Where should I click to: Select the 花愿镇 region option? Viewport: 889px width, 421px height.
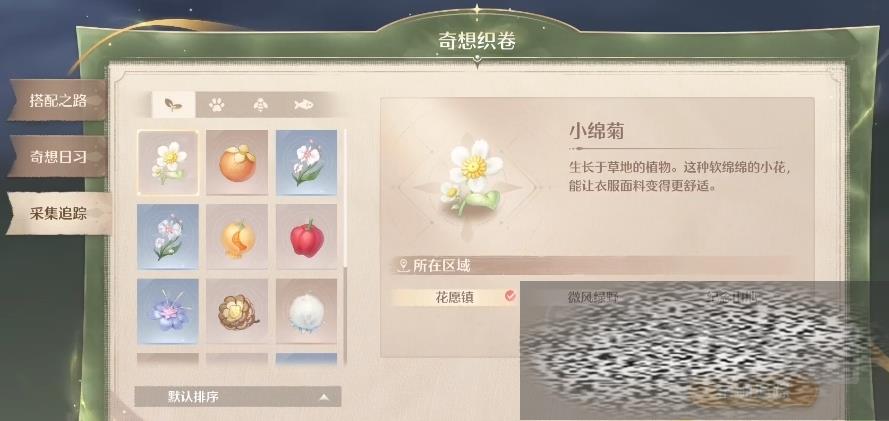(x=448, y=296)
